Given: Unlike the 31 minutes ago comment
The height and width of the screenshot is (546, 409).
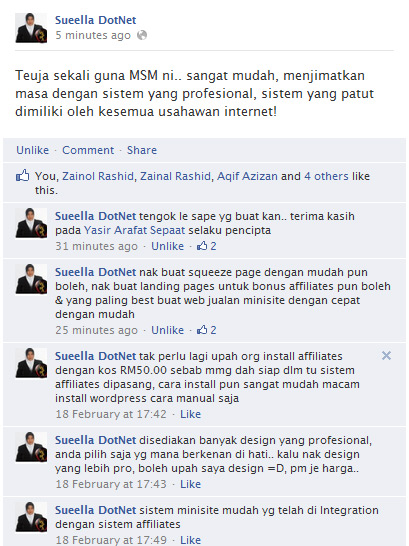Looking at the screenshot, I should tap(167, 246).
